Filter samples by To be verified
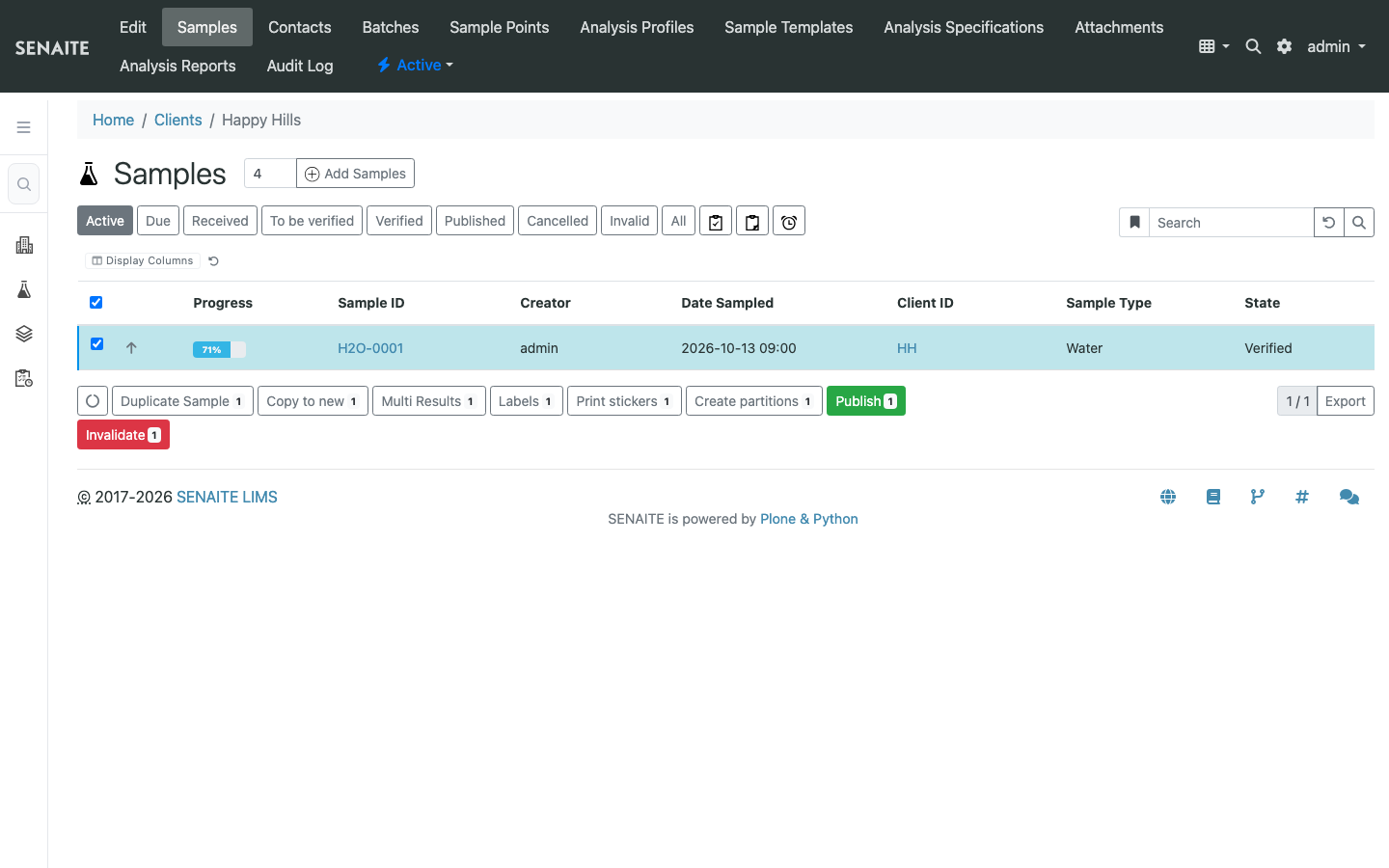 [x=312, y=221]
